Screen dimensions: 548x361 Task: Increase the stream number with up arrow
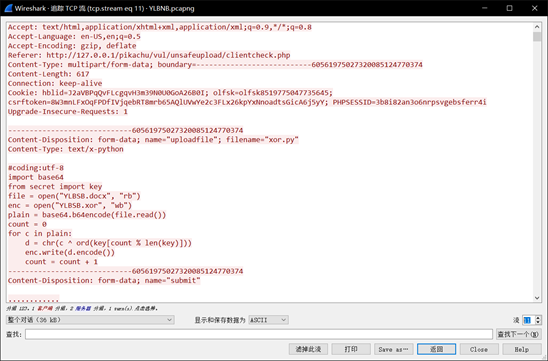(x=538, y=318)
